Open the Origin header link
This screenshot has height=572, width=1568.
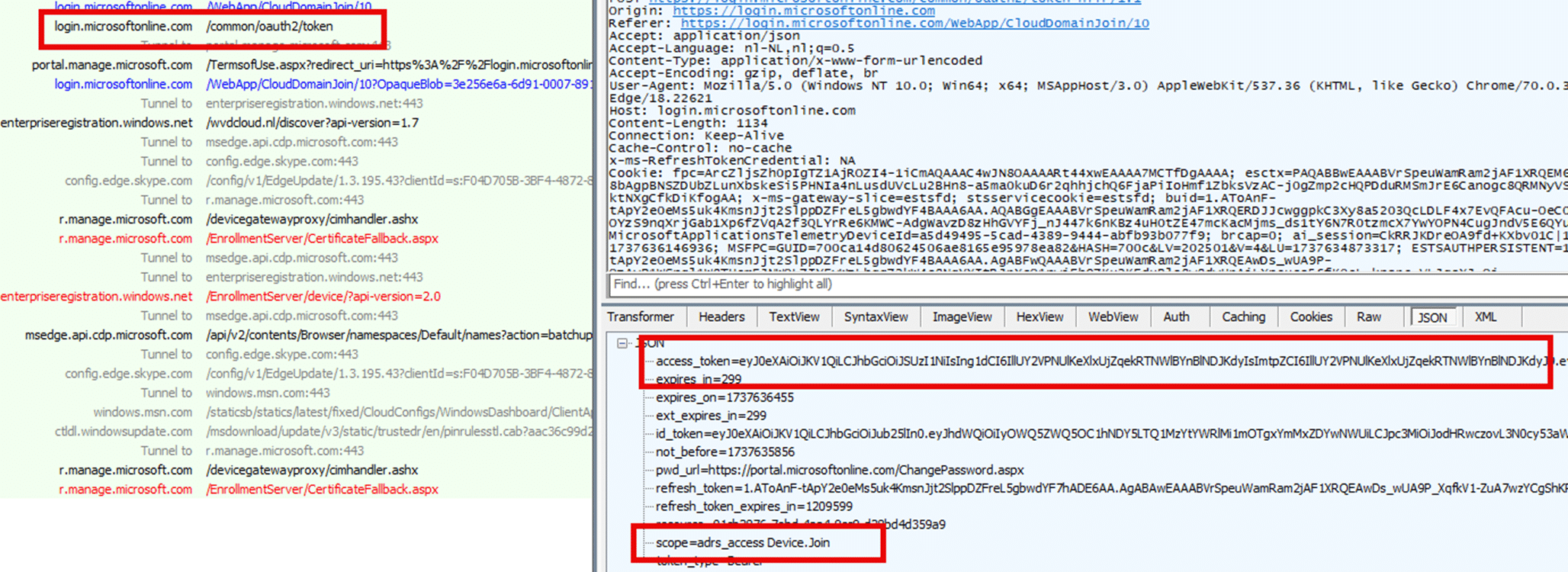(x=803, y=11)
